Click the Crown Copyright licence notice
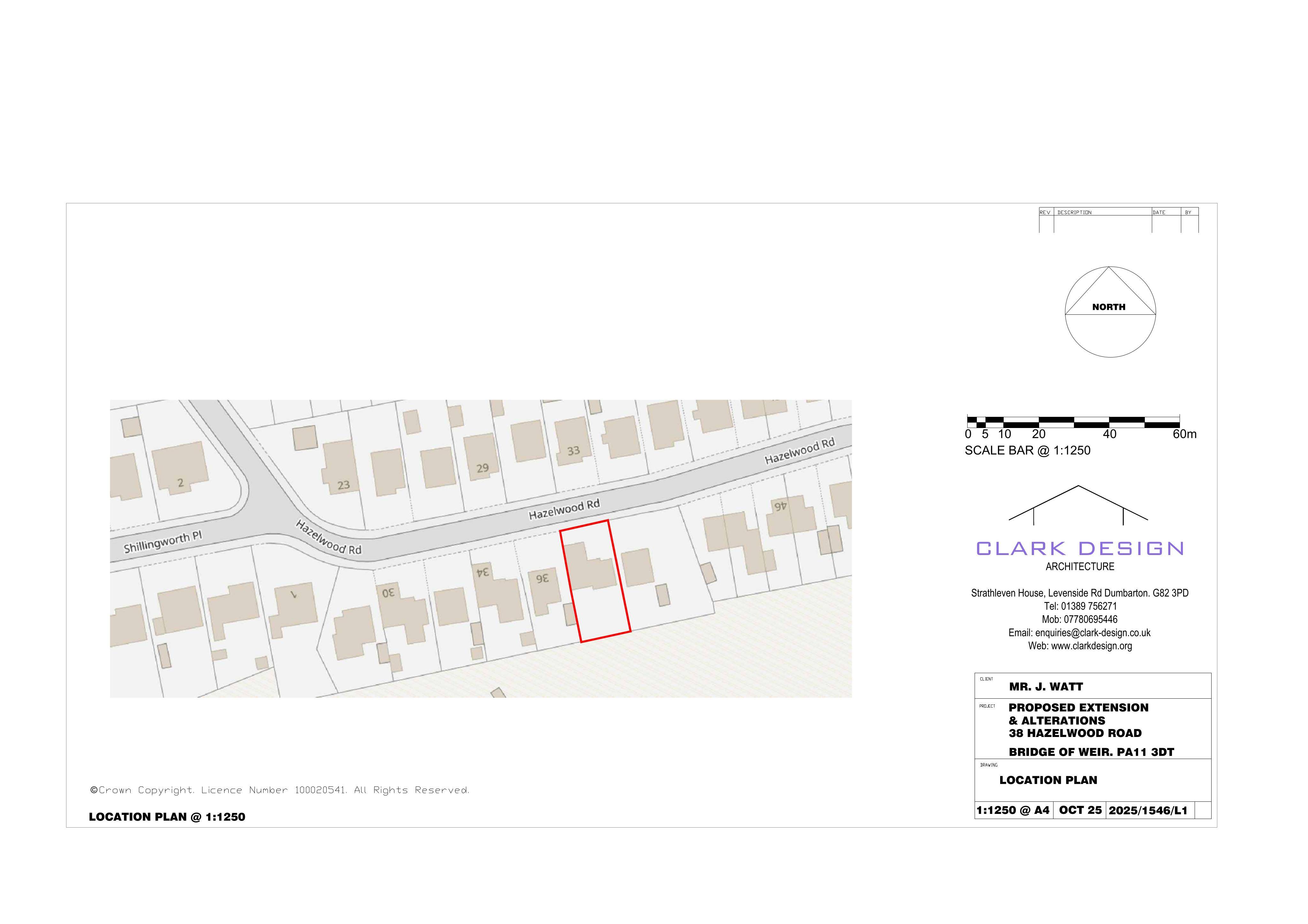1308x924 pixels. point(280,790)
